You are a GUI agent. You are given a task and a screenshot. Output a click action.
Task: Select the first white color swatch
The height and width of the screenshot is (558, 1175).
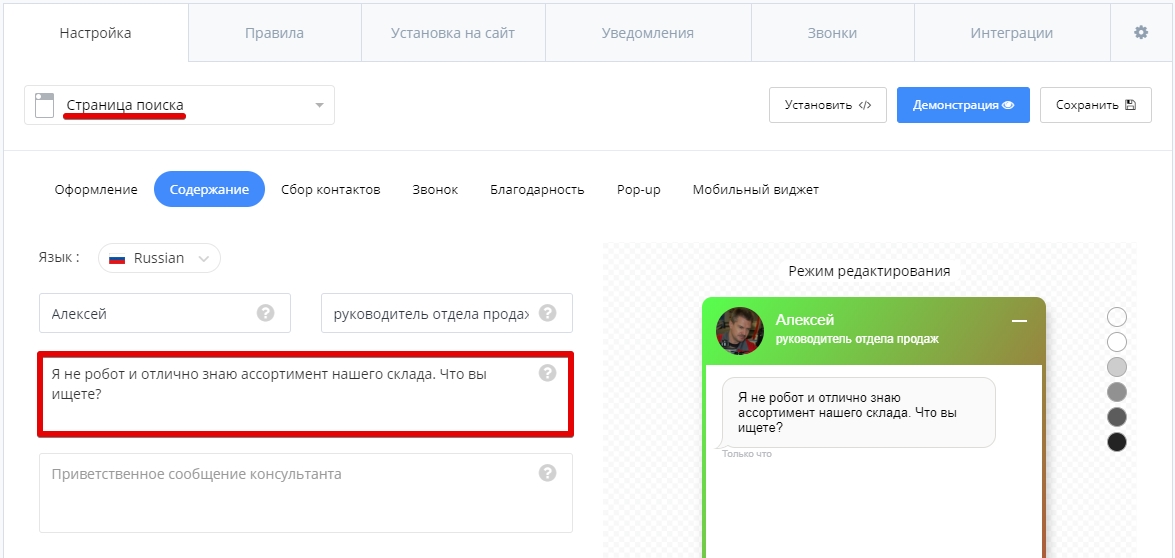point(1117,317)
